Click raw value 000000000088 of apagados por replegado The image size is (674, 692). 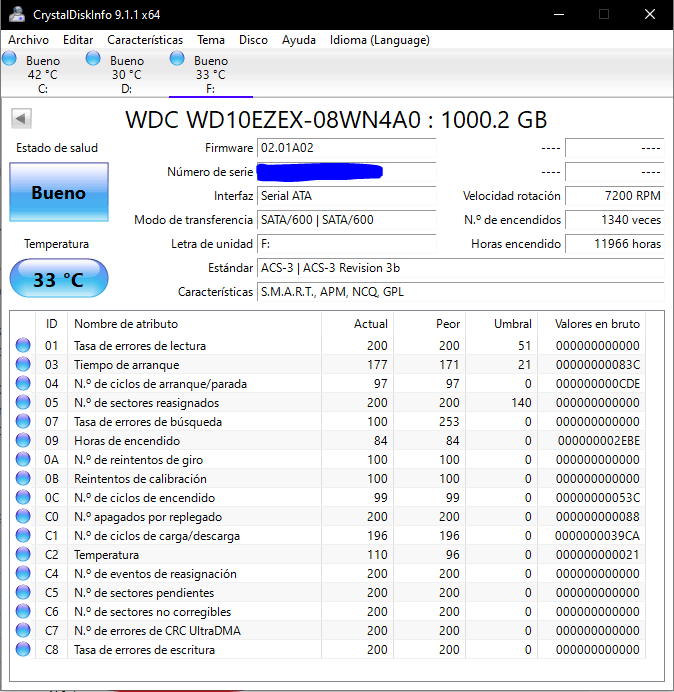[x=598, y=516]
